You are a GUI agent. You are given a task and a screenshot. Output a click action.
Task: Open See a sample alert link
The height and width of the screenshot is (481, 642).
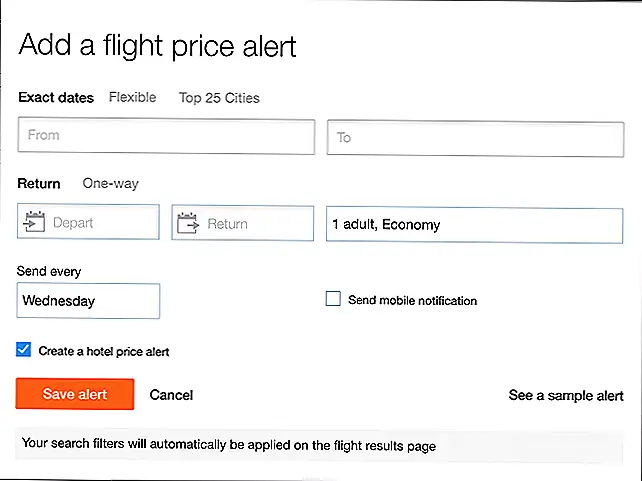coord(566,395)
